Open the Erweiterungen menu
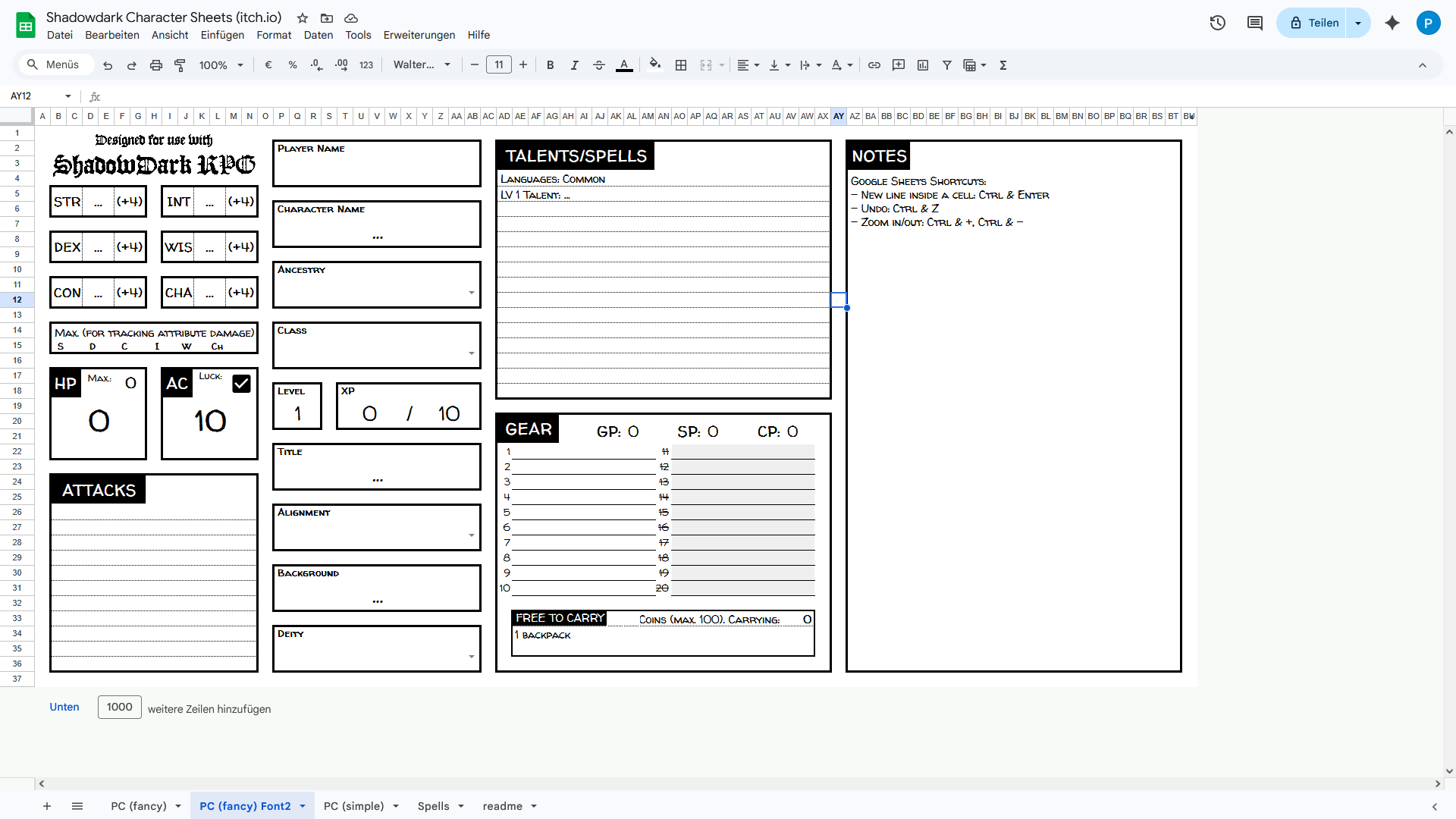 419,35
